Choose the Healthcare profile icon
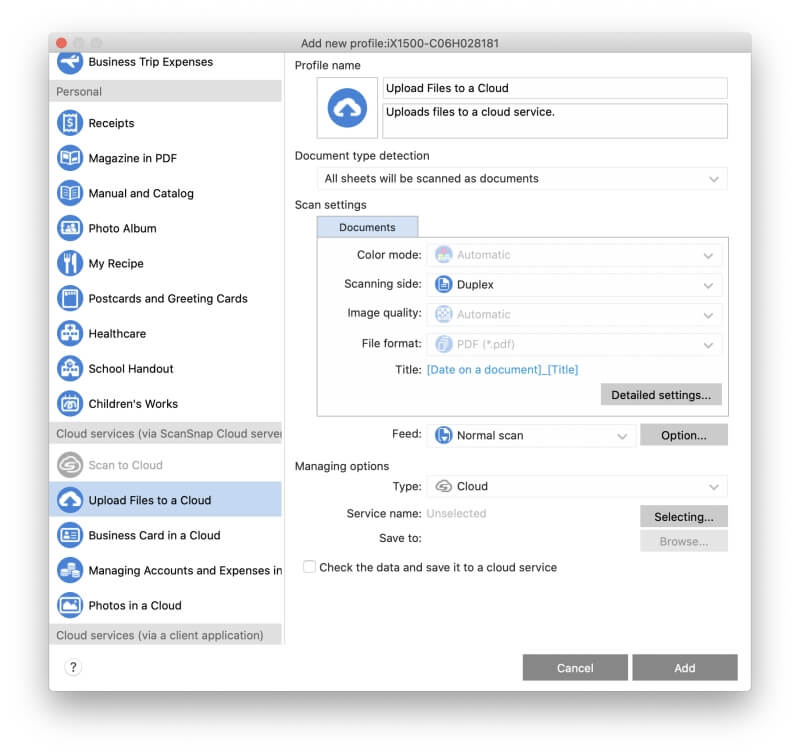The width and height of the screenshot is (800, 756). pyautogui.click(x=70, y=334)
